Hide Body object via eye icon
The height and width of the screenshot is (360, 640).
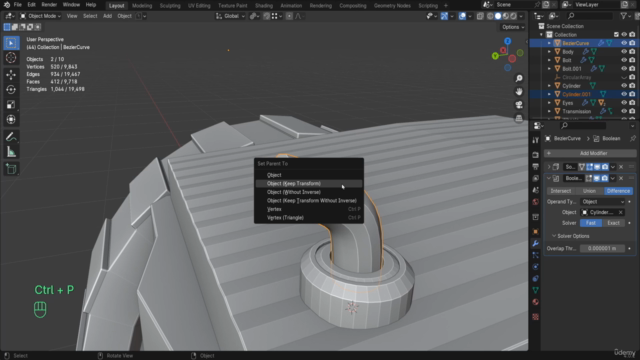624,52
